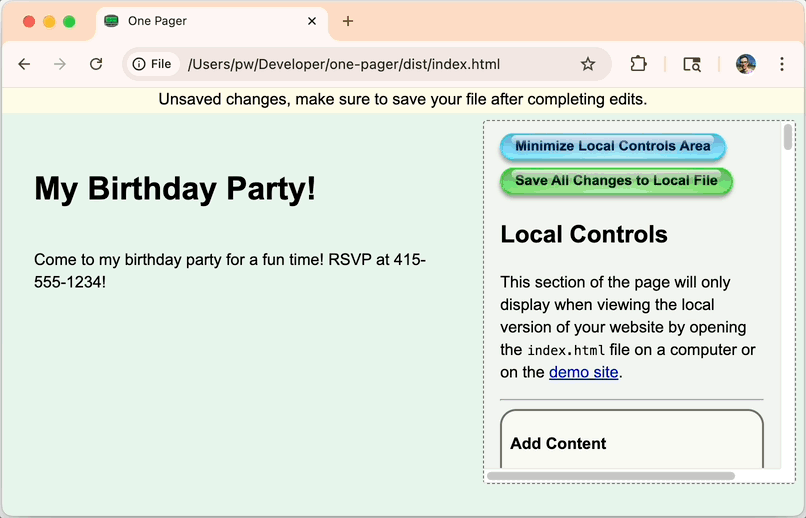Image resolution: width=806 pixels, height=518 pixels.
Task: Follow the demo site link
Action: pos(583,372)
